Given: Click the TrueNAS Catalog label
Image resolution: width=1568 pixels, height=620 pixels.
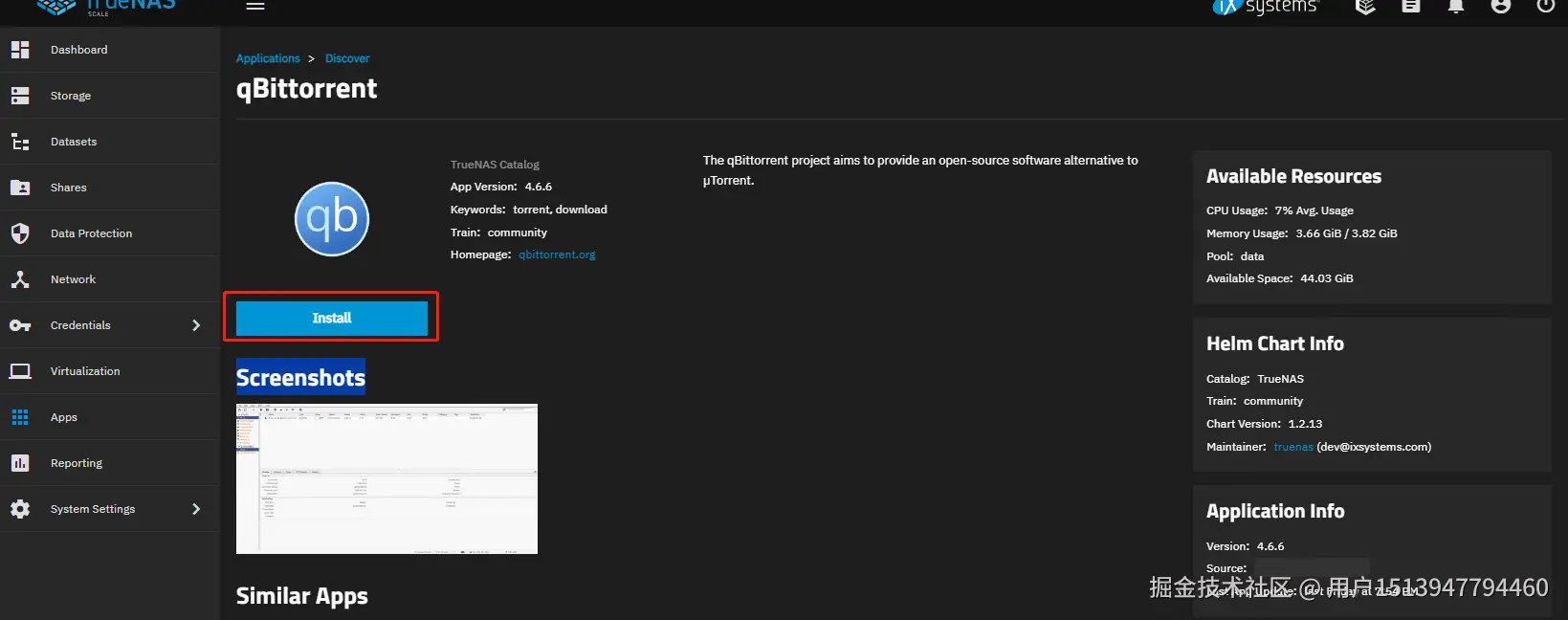Looking at the screenshot, I should coord(495,165).
